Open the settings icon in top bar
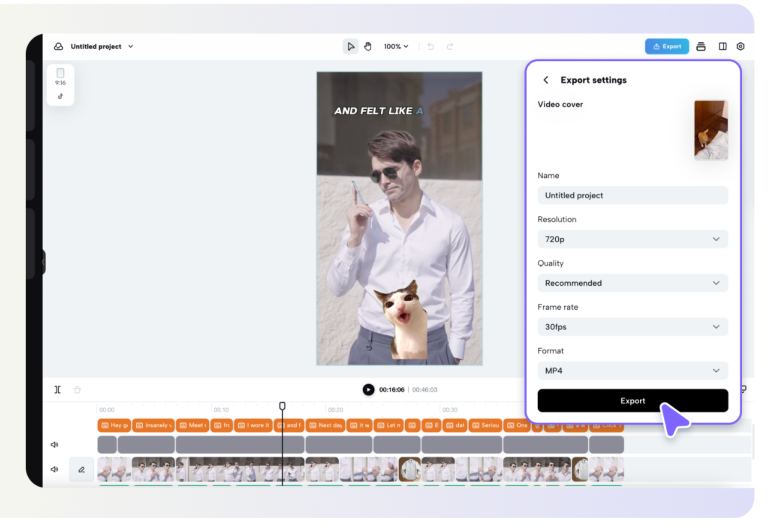768x529 pixels. 741,47
